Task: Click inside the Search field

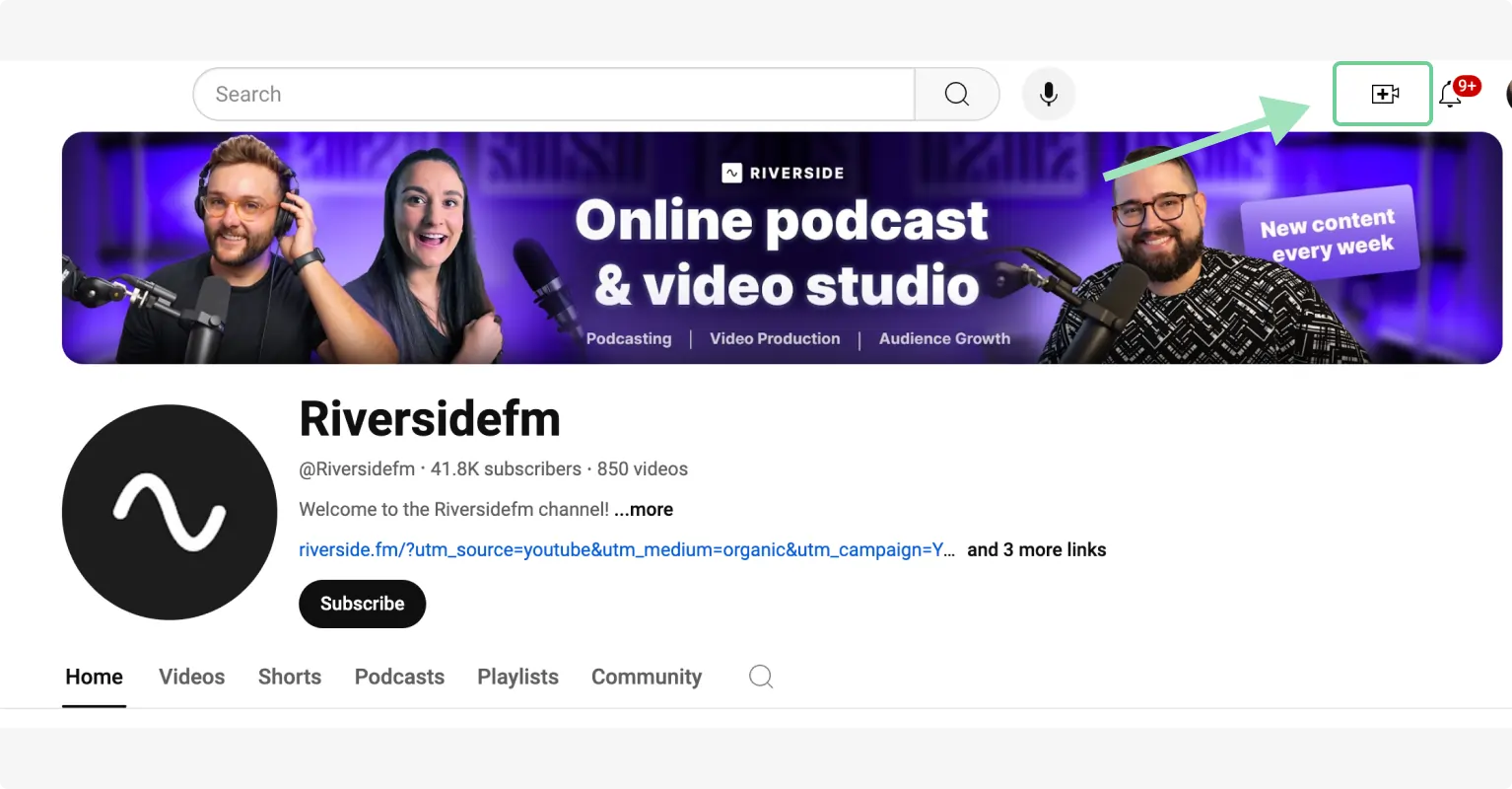Action: coord(554,94)
